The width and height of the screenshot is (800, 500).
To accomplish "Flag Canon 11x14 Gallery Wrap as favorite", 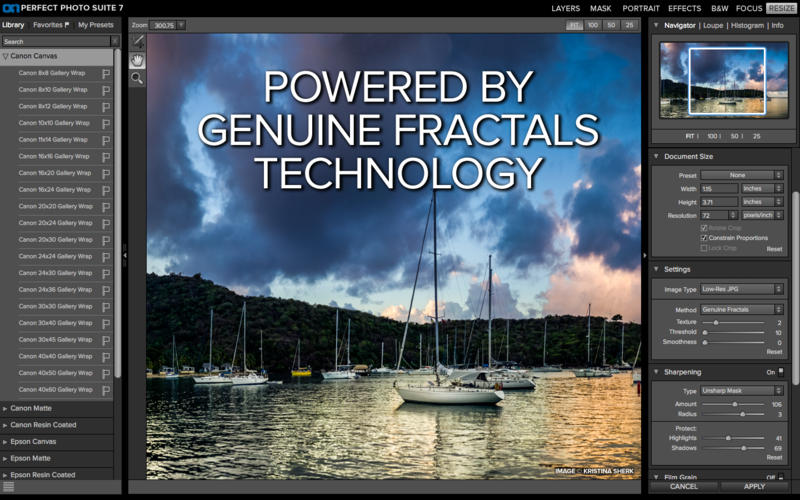I will 106,140.
